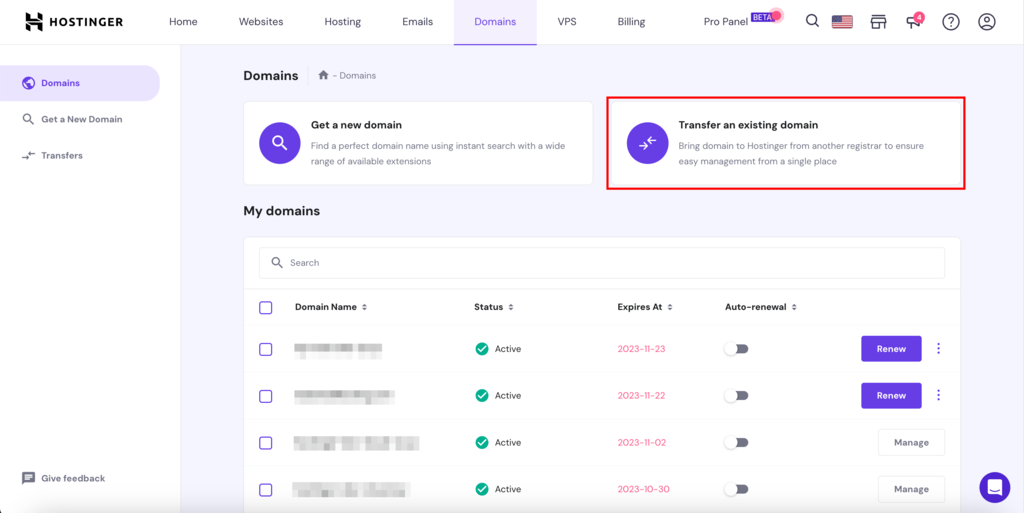Manage the domain expiring 2023-10-30
The image size is (1024, 513).
(911, 489)
